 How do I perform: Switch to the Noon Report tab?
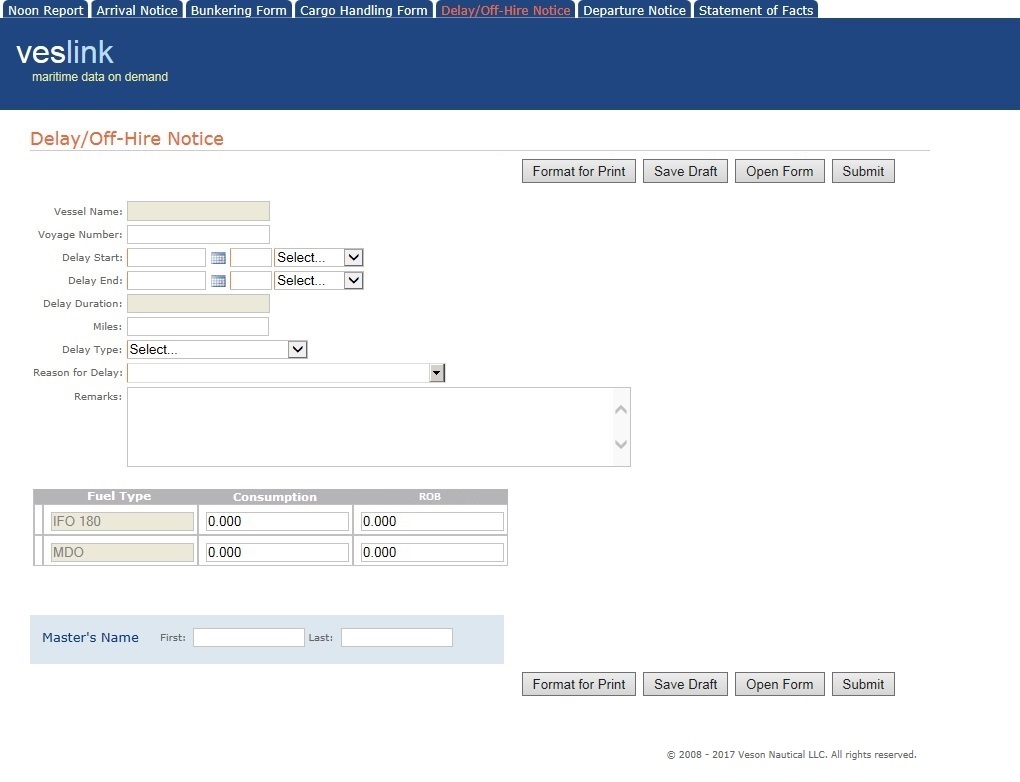coord(45,9)
